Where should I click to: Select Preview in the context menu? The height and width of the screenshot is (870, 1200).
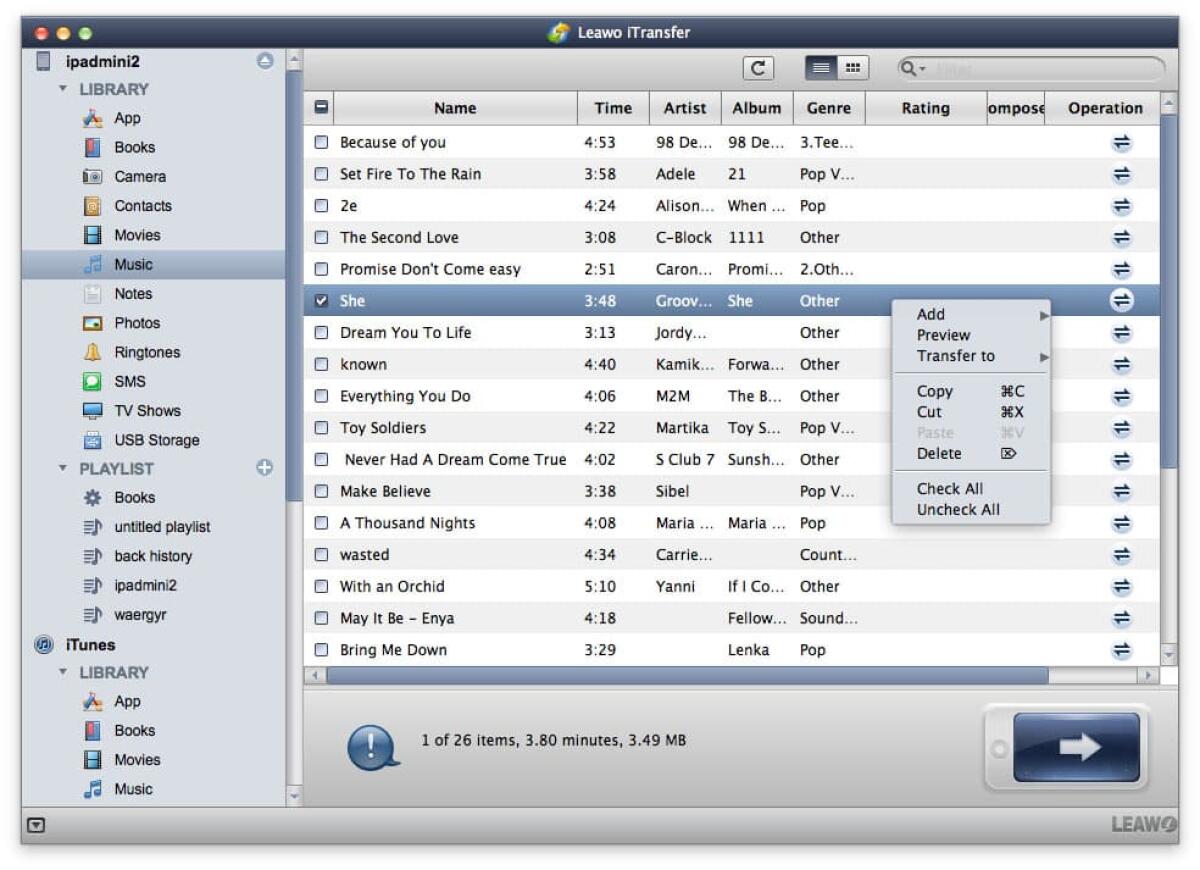click(943, 335)
